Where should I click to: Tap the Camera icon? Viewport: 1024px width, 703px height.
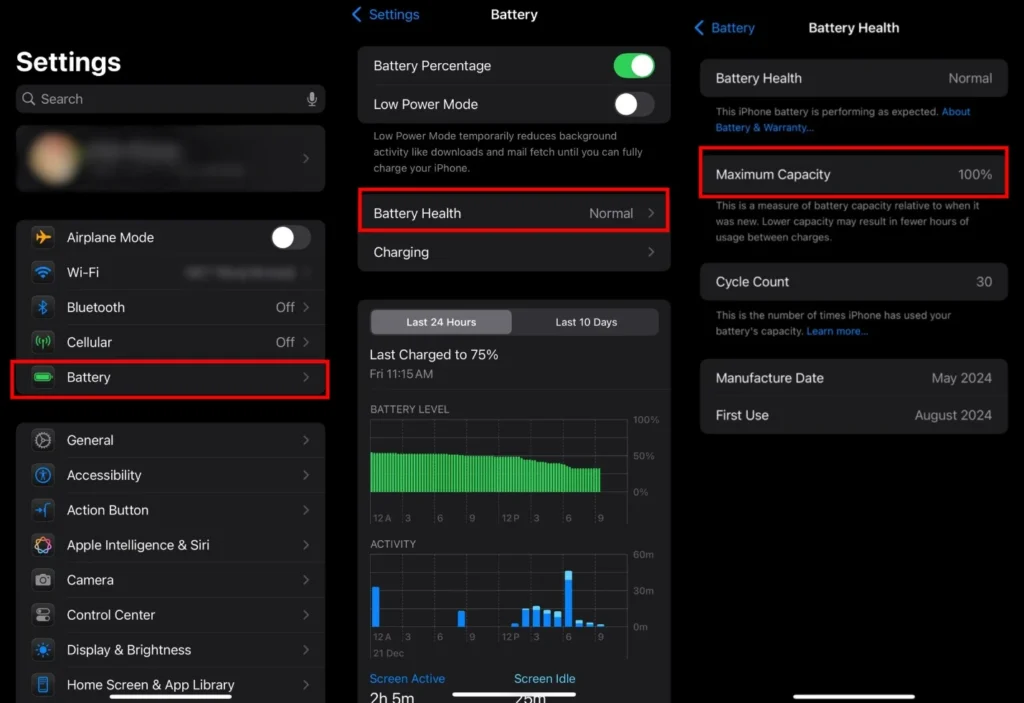43,580
